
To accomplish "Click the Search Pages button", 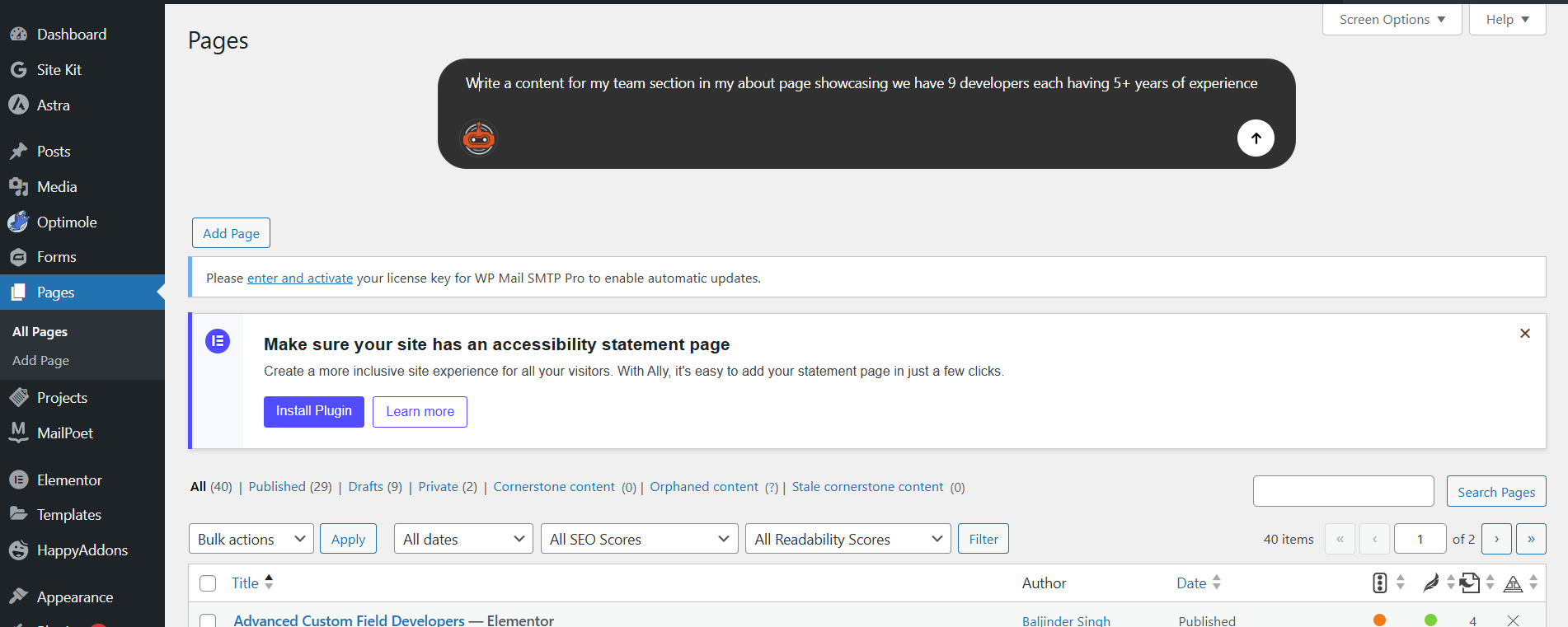I will 1496,492.
